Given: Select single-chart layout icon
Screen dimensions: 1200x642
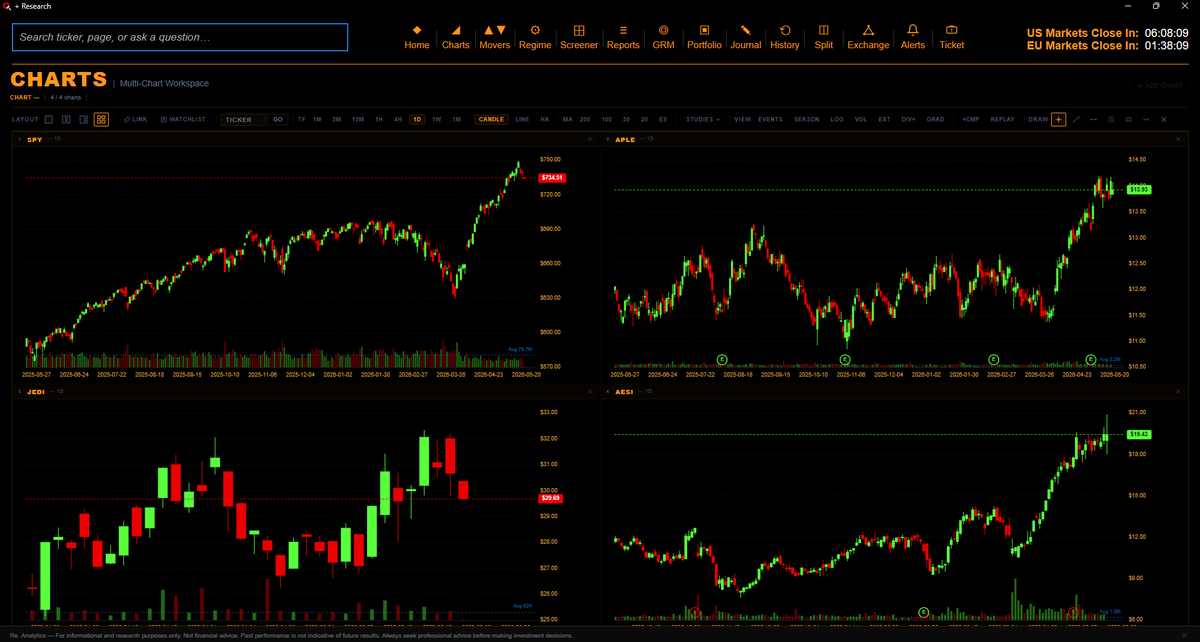Looking at the screenshot, I should click(x=48, y=119).
